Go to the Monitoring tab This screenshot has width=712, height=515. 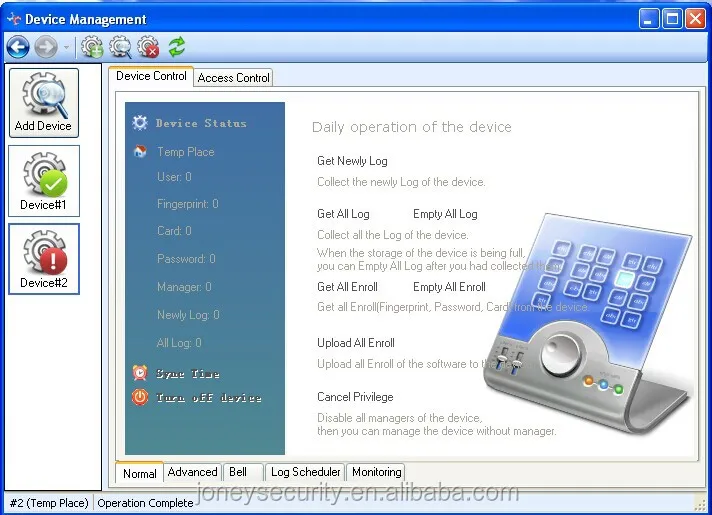376,472
